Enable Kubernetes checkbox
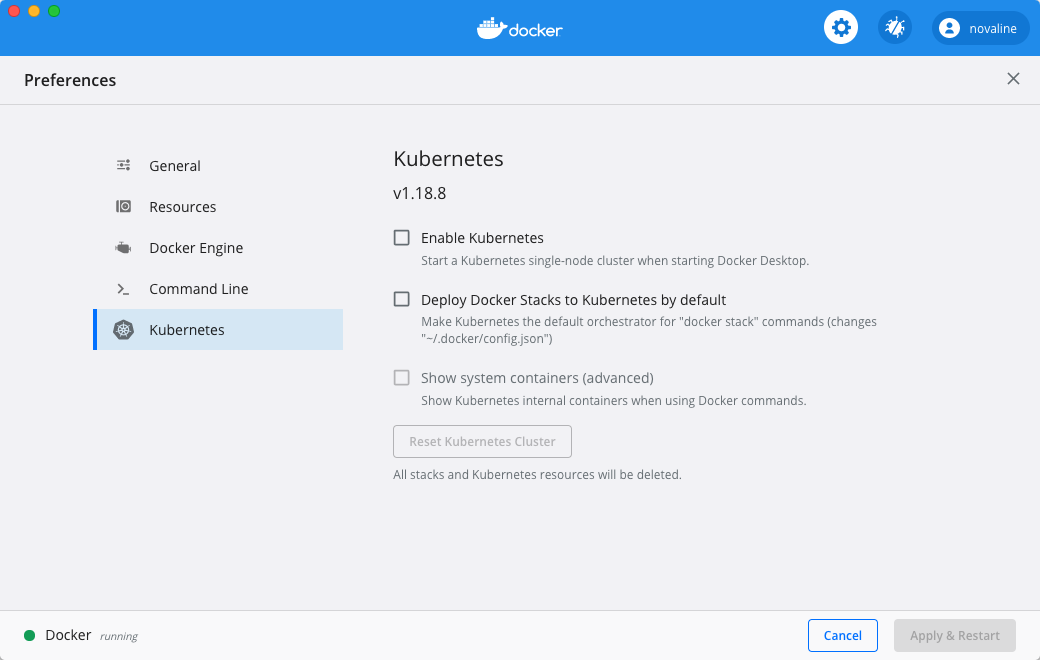1040x660 pixels. coord(401,237)
